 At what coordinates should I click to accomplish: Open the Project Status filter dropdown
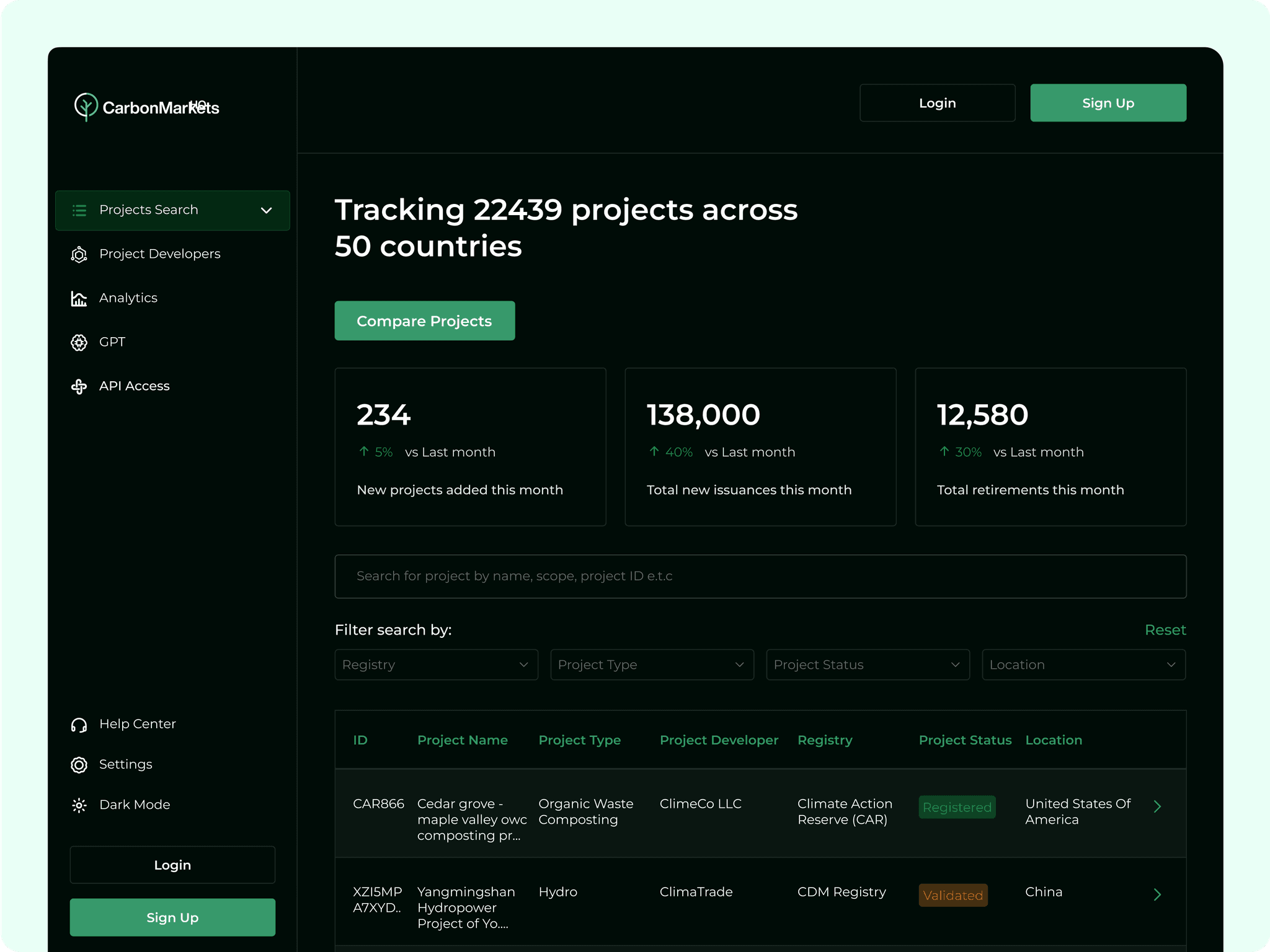pyautogui.click(x=868, y=665)
